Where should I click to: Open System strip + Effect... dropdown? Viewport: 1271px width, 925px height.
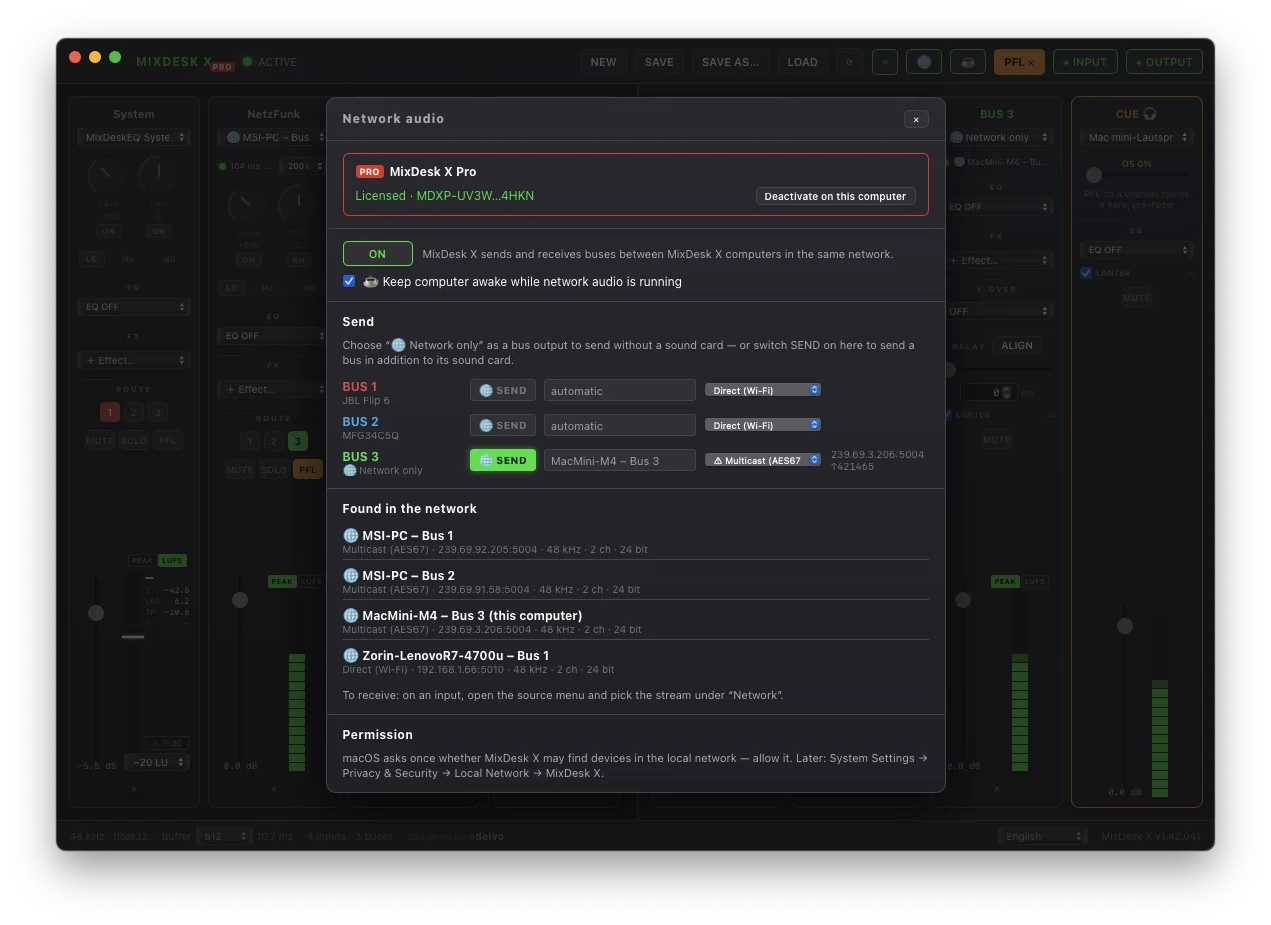134,360
